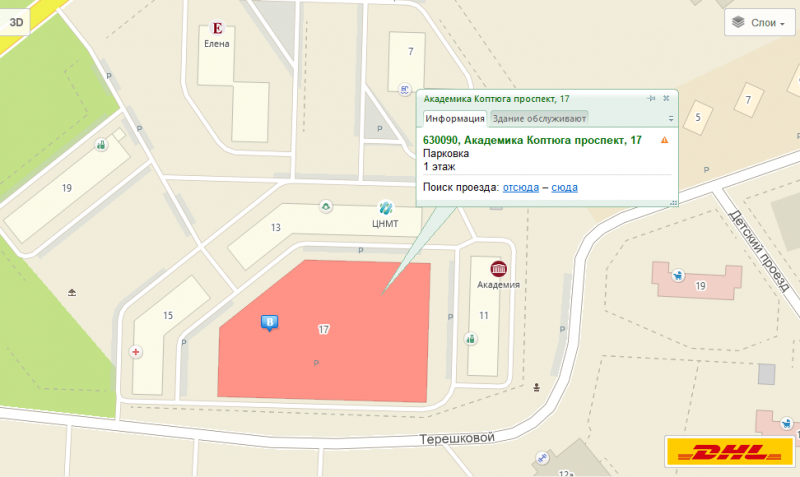Click the Елена store icon

click(217, 29)
